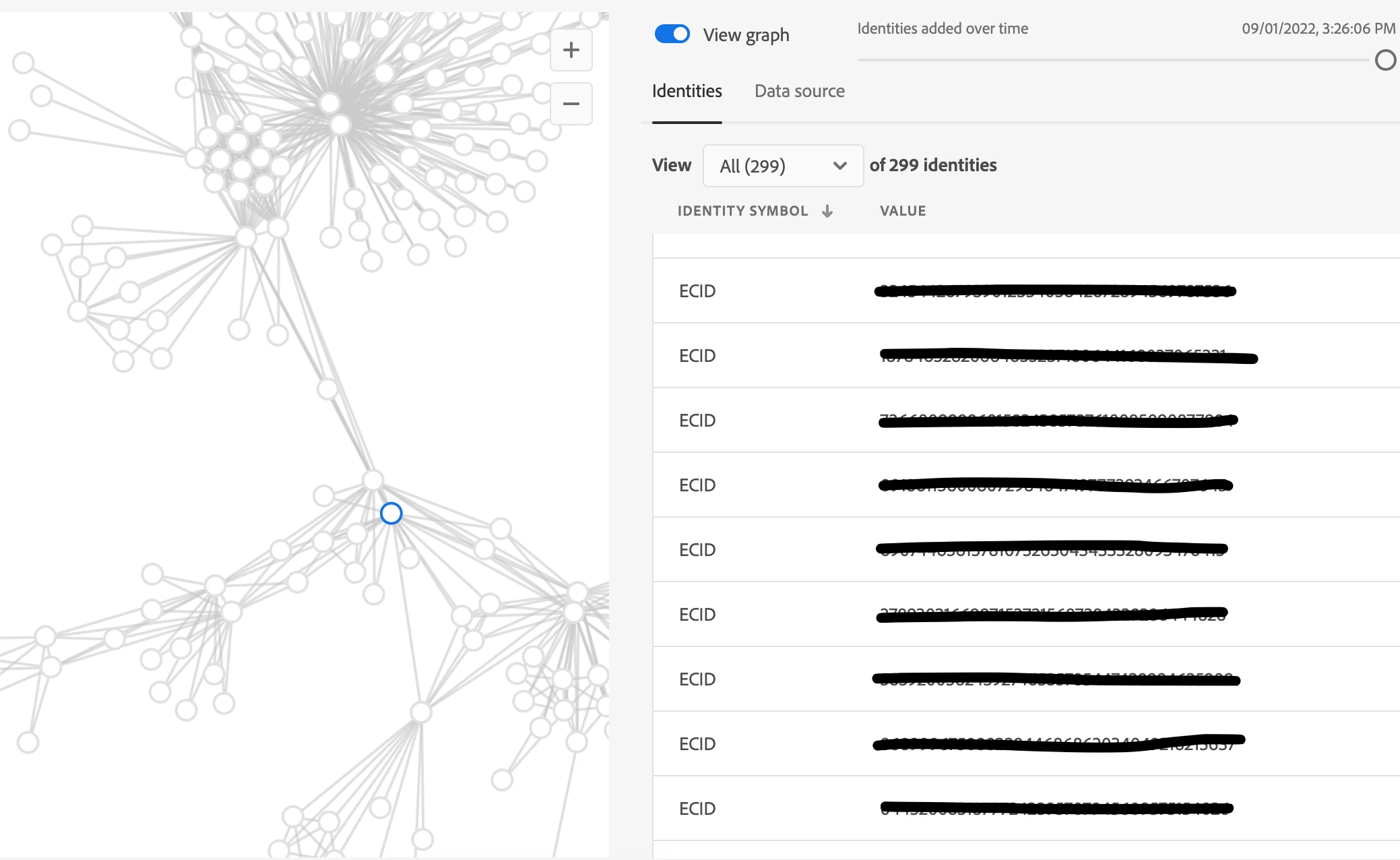Toggle the View graph switch off

click(x=672, y=34)
